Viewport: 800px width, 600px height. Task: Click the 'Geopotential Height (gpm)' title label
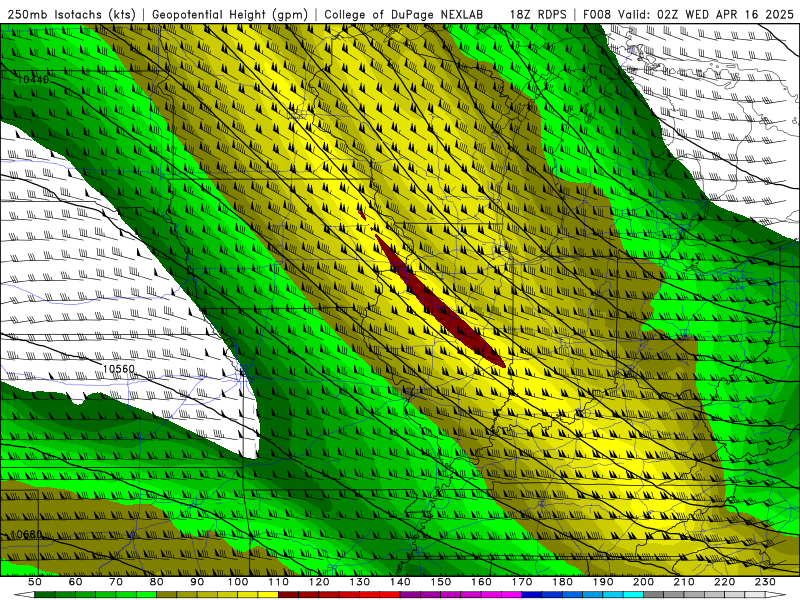[x=230, y=14]
